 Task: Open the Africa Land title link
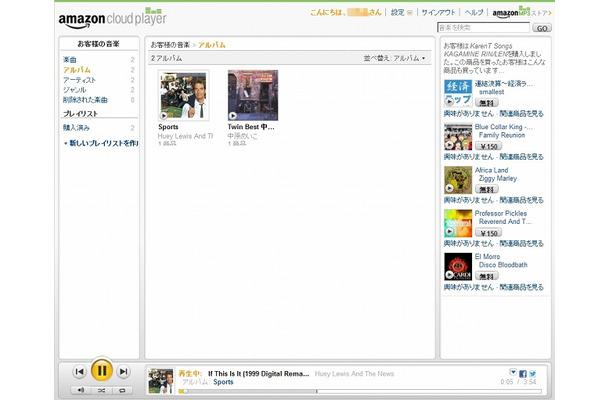[x=491, y=170]
